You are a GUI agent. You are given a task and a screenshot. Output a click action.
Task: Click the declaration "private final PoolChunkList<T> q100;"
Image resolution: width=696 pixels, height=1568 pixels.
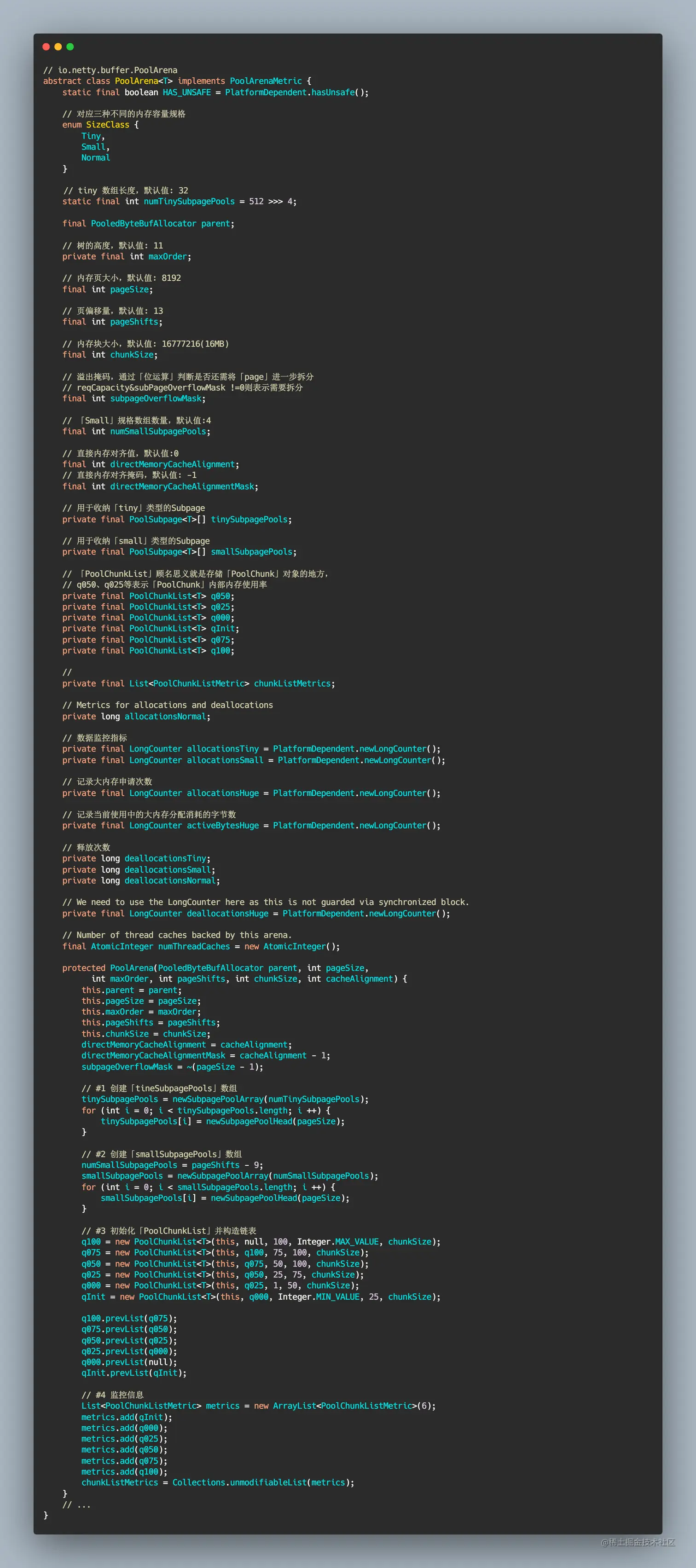point(149,651)
